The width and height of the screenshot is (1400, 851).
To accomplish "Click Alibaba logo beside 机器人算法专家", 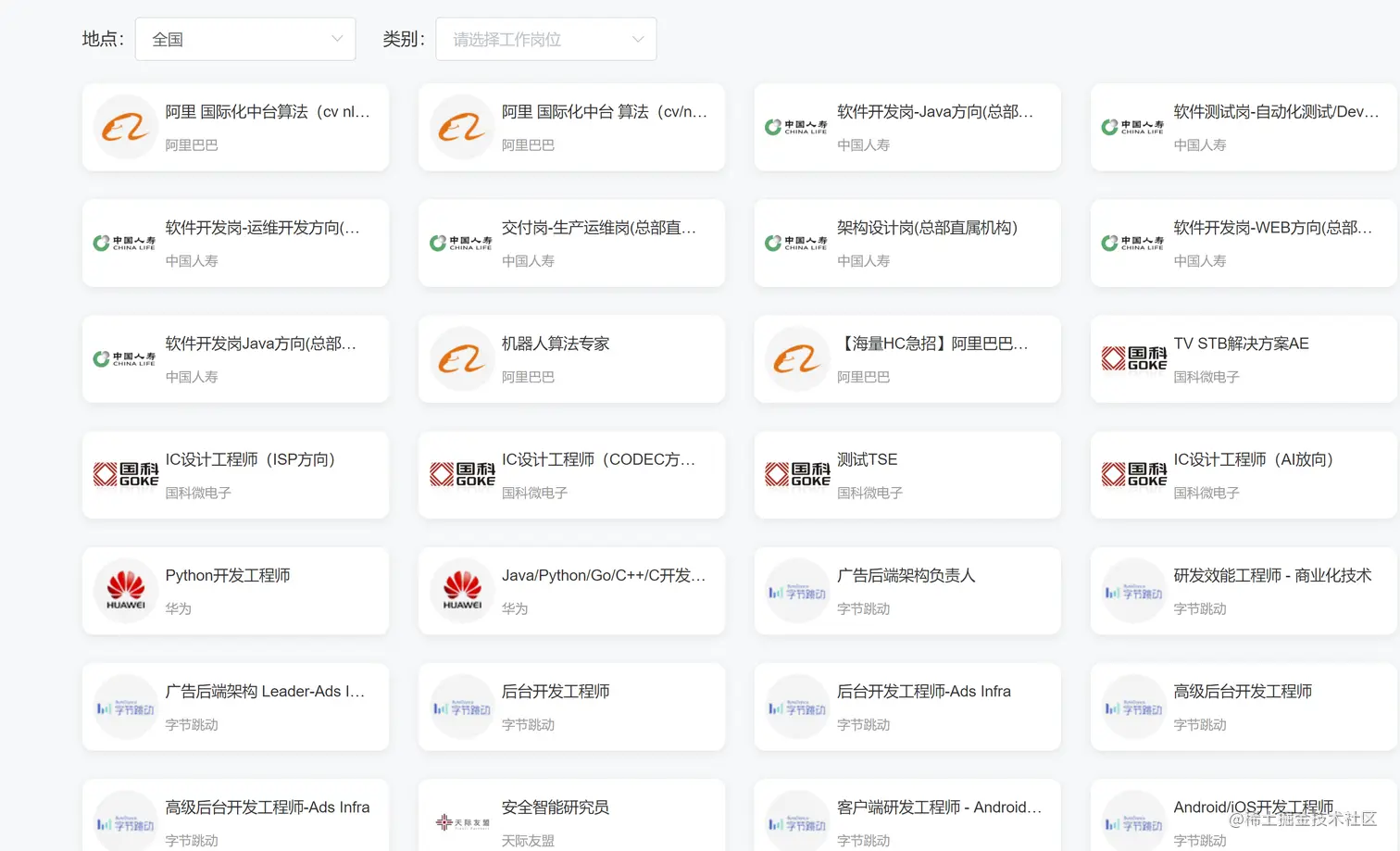I will [462, 358].
